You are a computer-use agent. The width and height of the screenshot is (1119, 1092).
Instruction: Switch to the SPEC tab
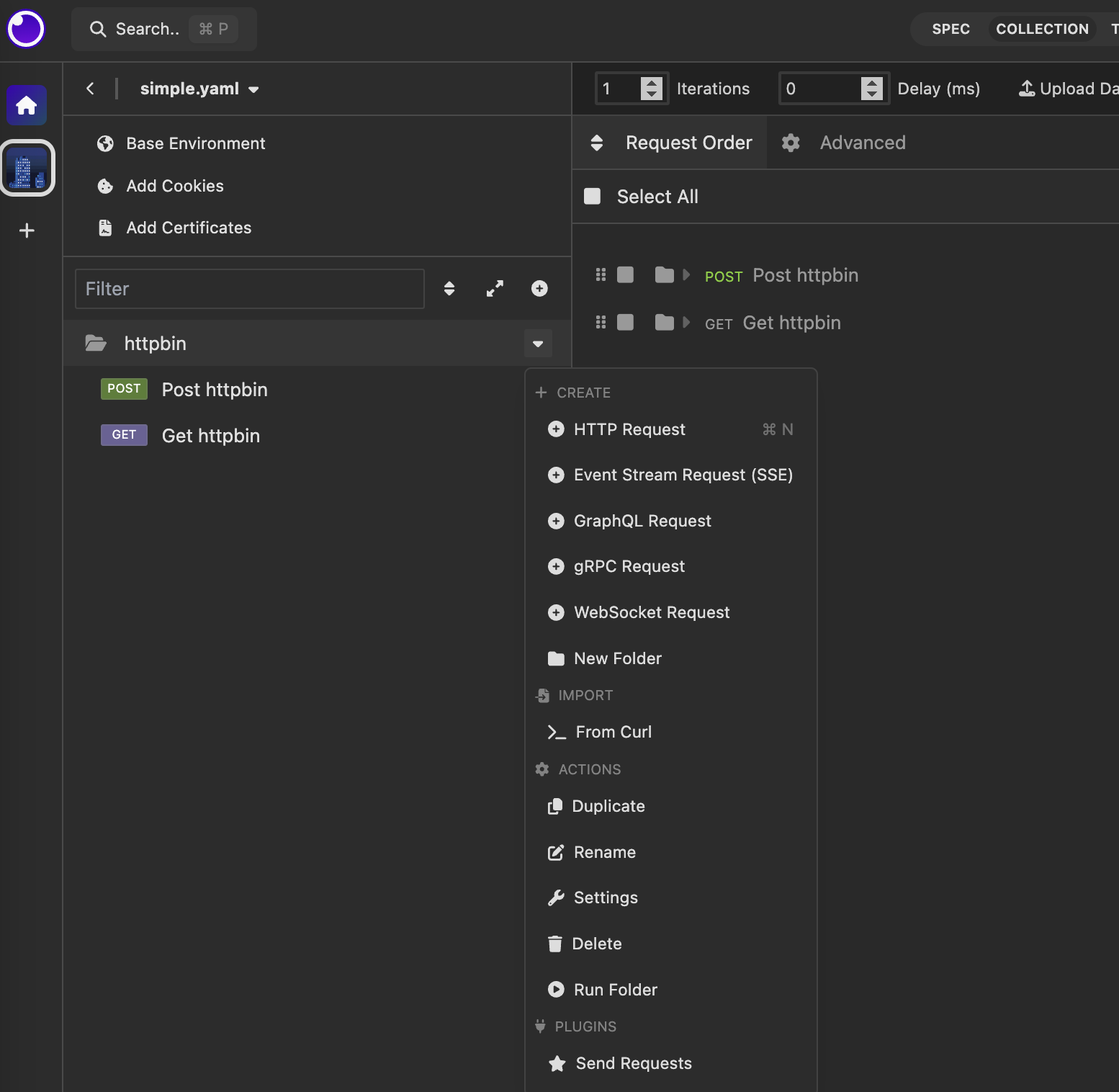point(951,29)
